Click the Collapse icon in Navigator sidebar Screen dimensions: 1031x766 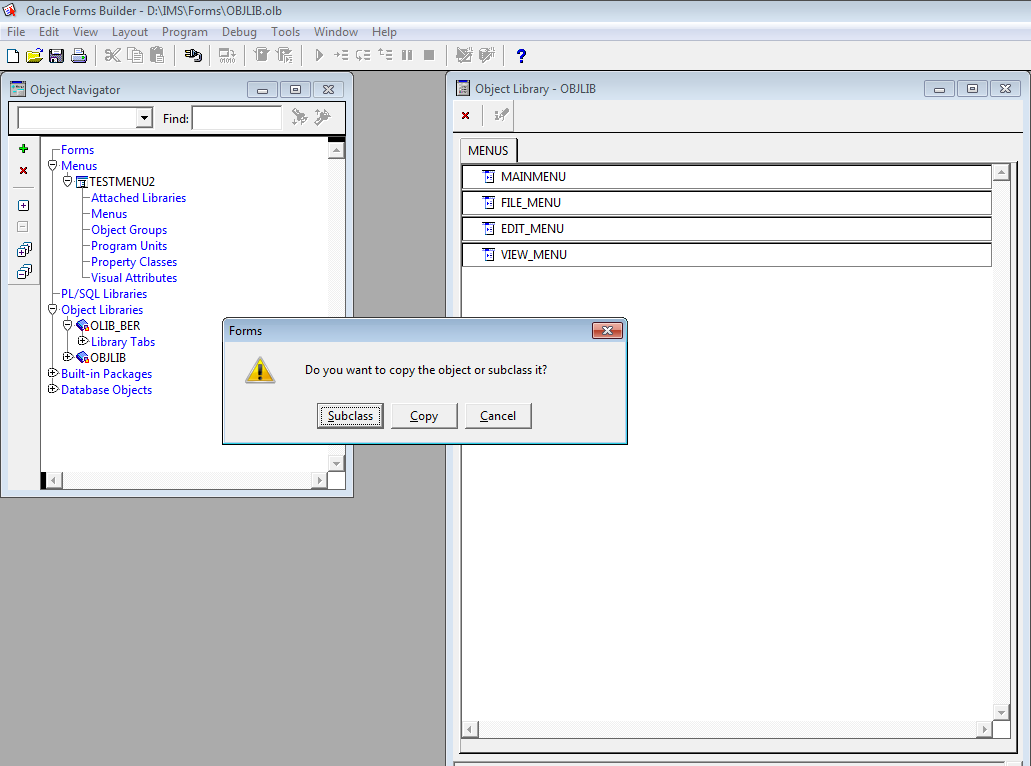23,227
